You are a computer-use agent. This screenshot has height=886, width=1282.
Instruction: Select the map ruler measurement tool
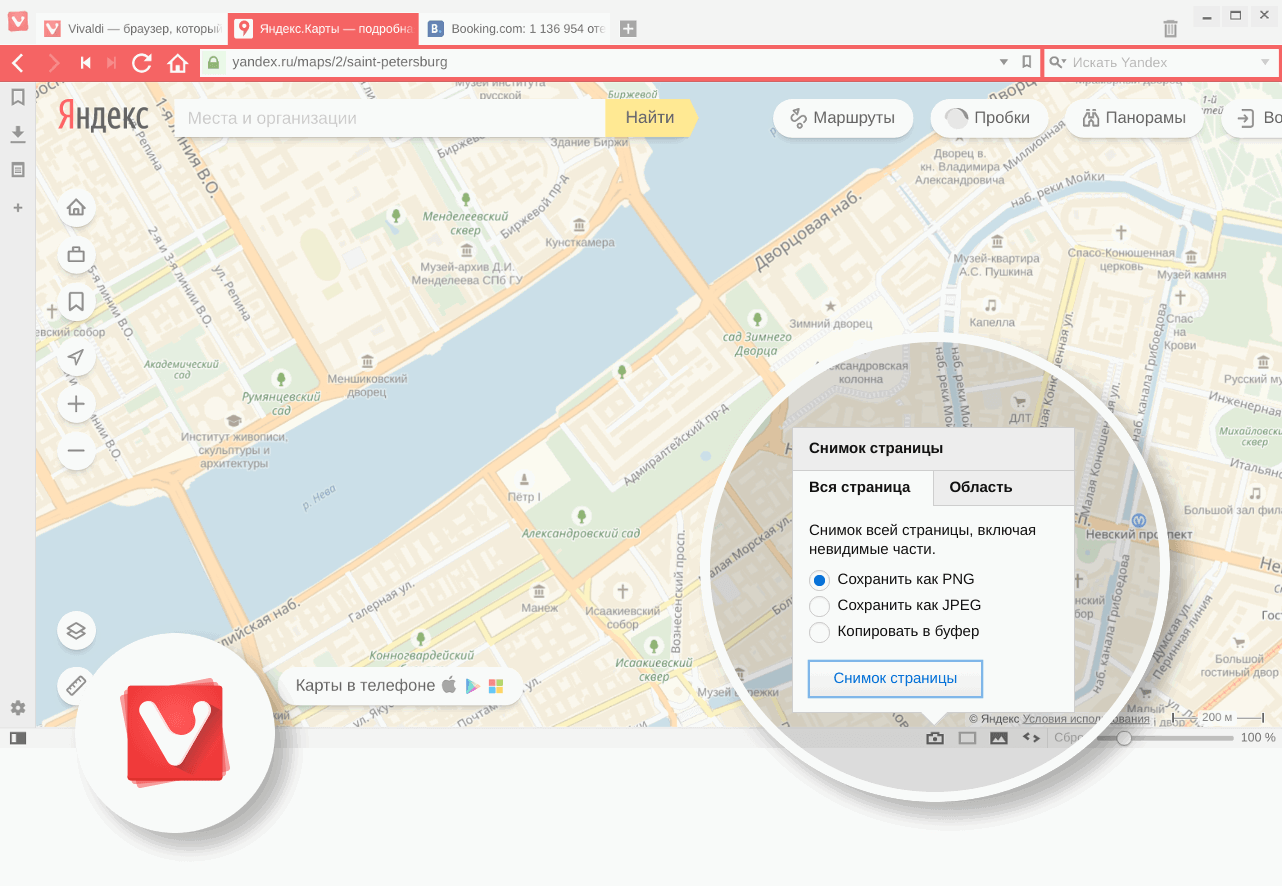tap(76, 686)
